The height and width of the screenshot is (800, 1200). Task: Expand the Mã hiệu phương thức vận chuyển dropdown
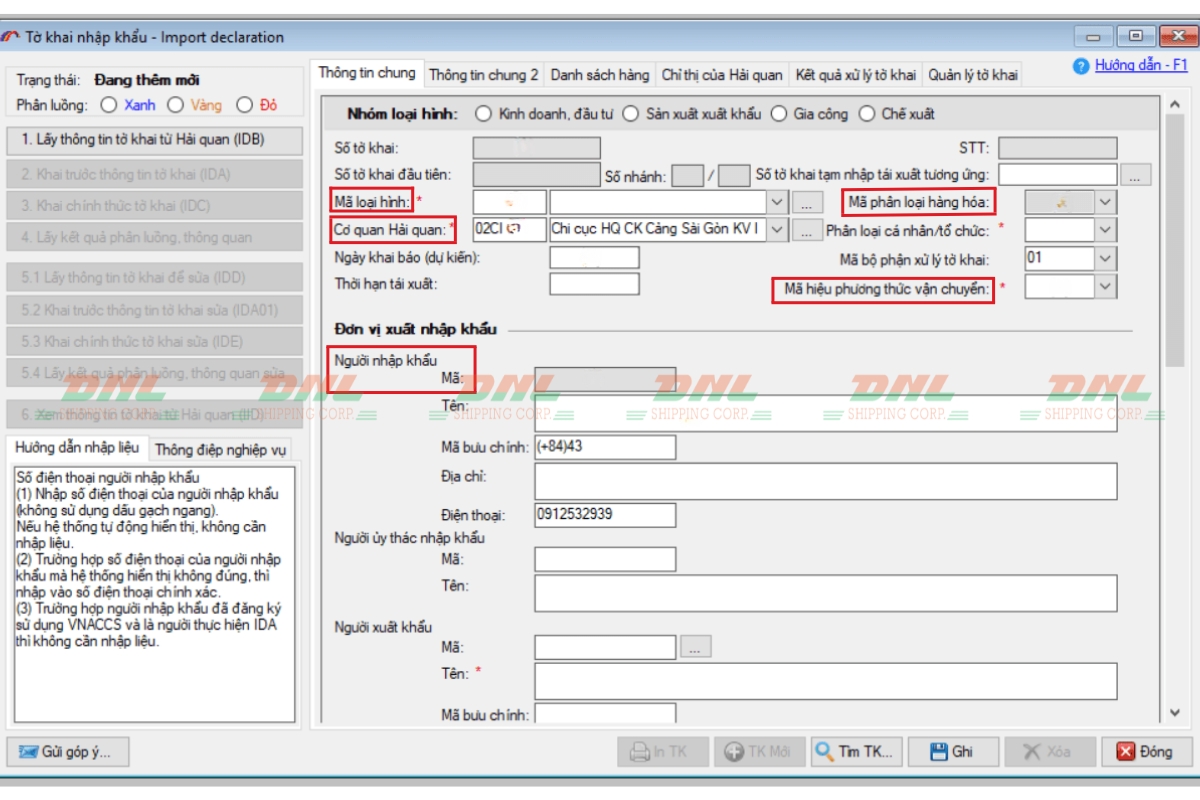coord(1104,287)
